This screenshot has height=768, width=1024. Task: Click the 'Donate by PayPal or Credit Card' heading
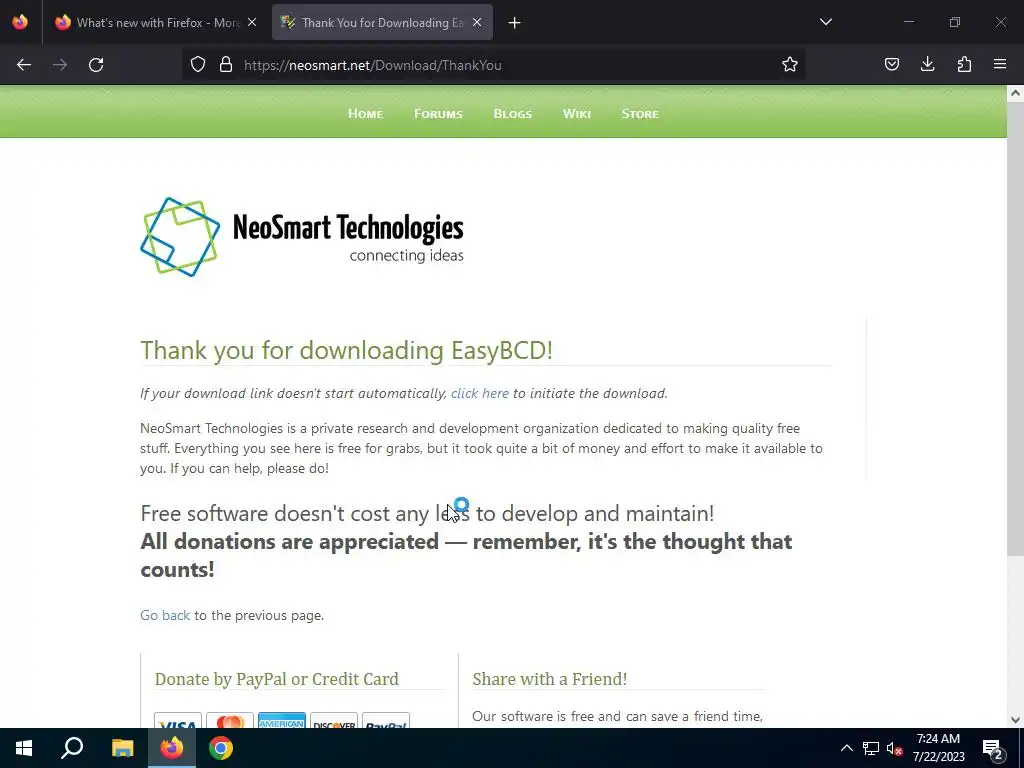277,679
